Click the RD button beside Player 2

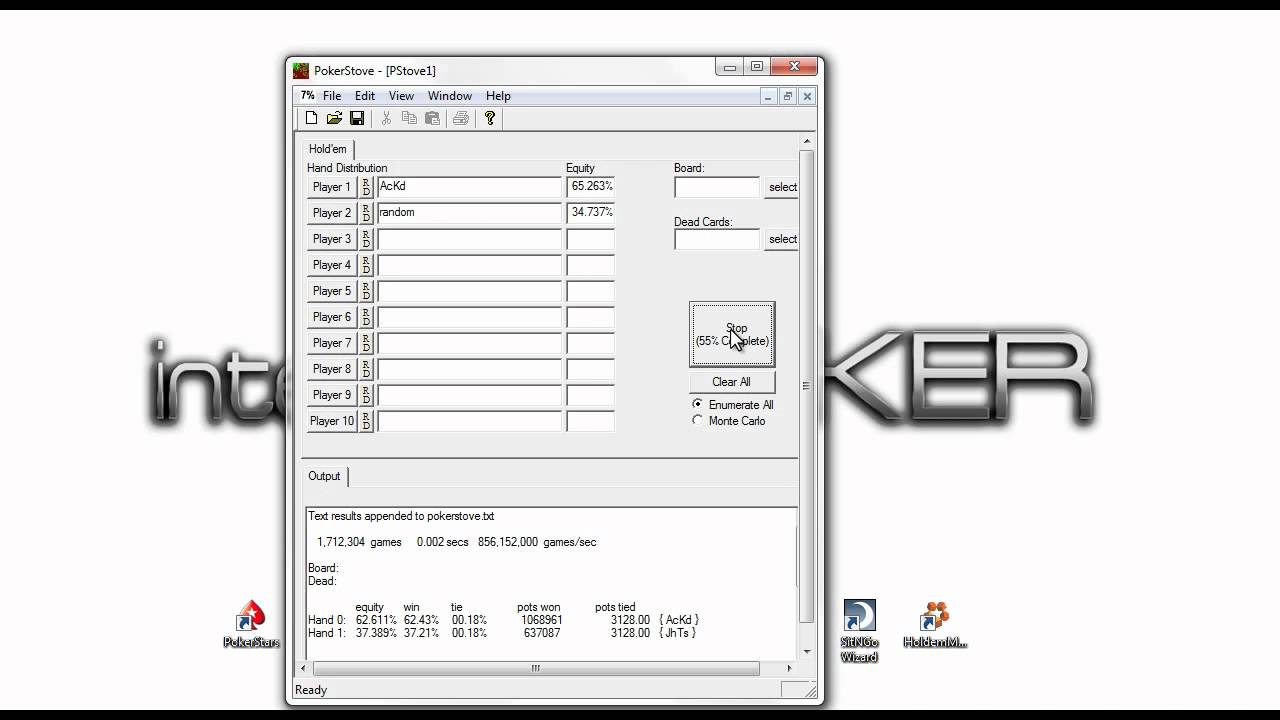(x=366, y=213)
